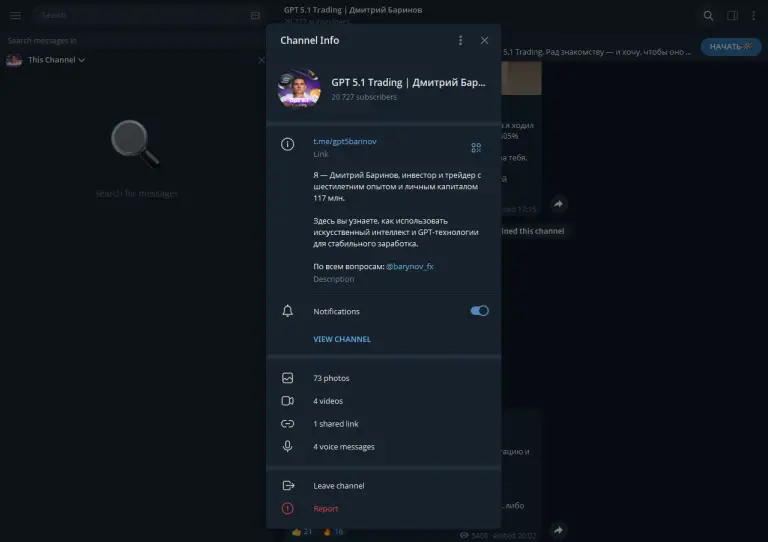Viewport: 768px width, 542px height.
Task: Click the red report warning icon
Action: 288,509
